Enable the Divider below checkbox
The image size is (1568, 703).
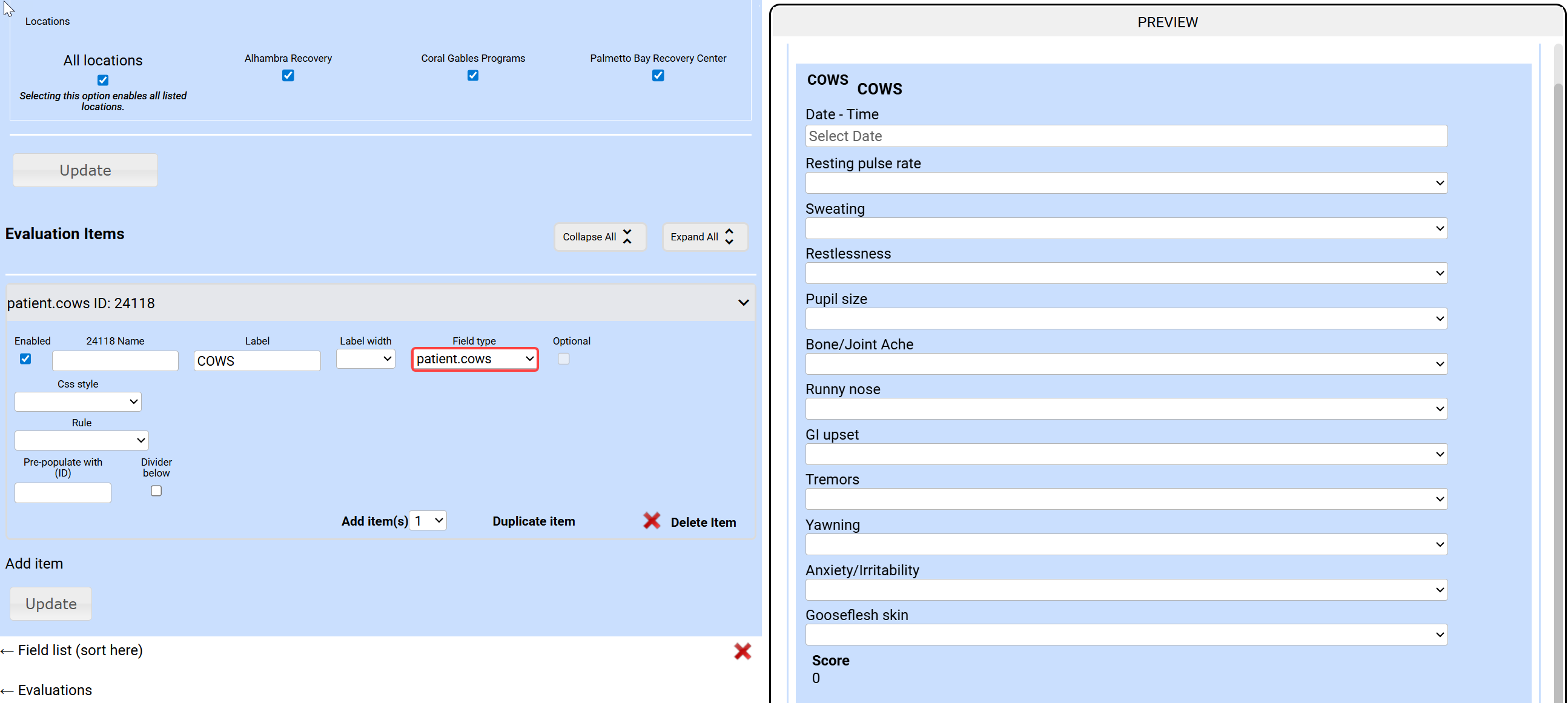point(156,490)
